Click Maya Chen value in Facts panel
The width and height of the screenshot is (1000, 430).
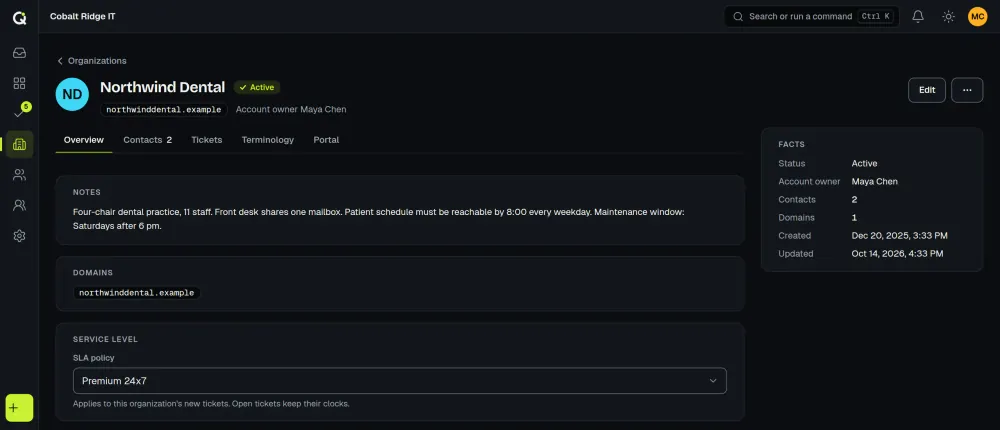point(874,181)
